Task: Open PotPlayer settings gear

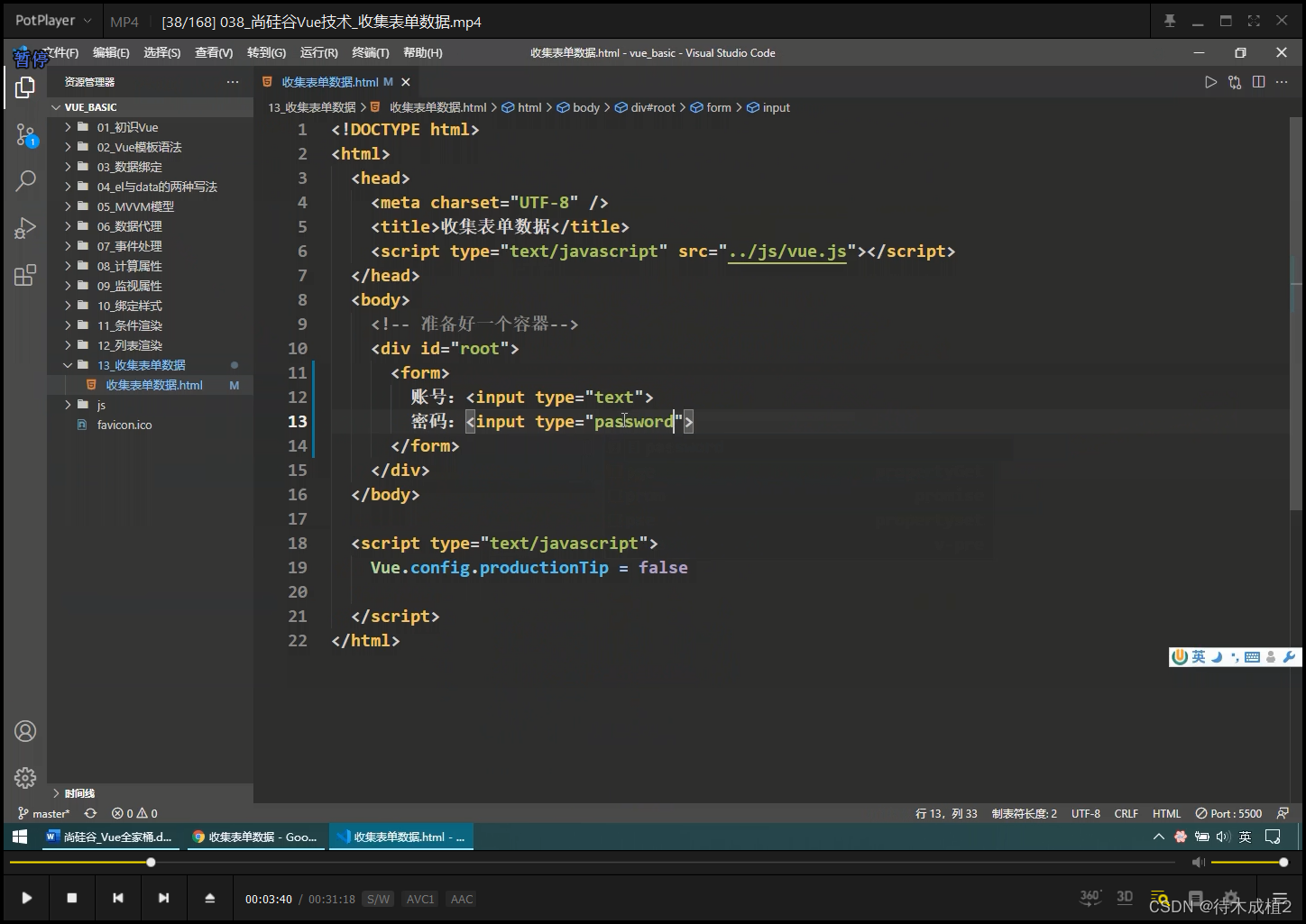Action: coord(1231,898)
